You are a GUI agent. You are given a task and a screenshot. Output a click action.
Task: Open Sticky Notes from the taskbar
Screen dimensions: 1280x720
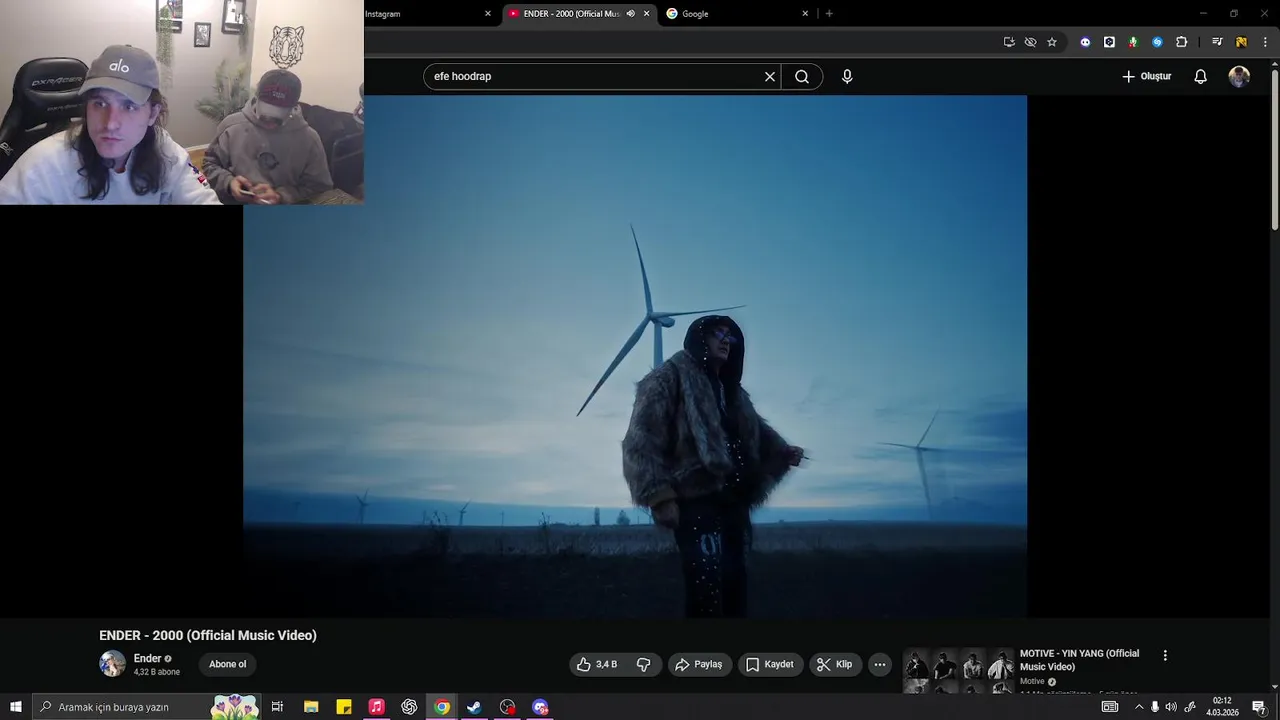(x=344, y=707)
